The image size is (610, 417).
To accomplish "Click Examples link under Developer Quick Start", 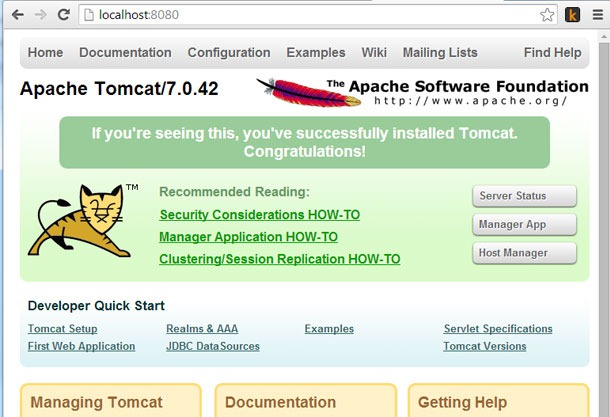I will coord(329,329).
